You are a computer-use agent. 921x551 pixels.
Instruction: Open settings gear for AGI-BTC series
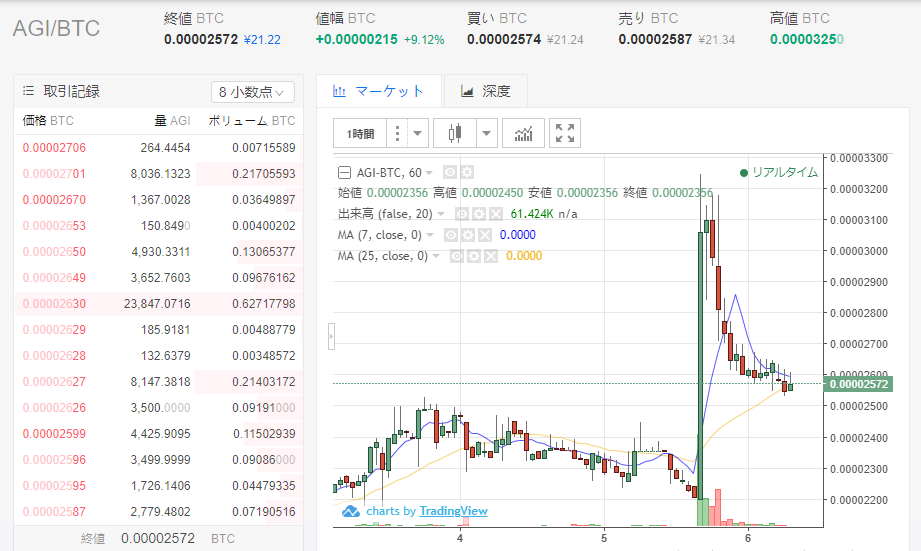(x=466, y=172)
